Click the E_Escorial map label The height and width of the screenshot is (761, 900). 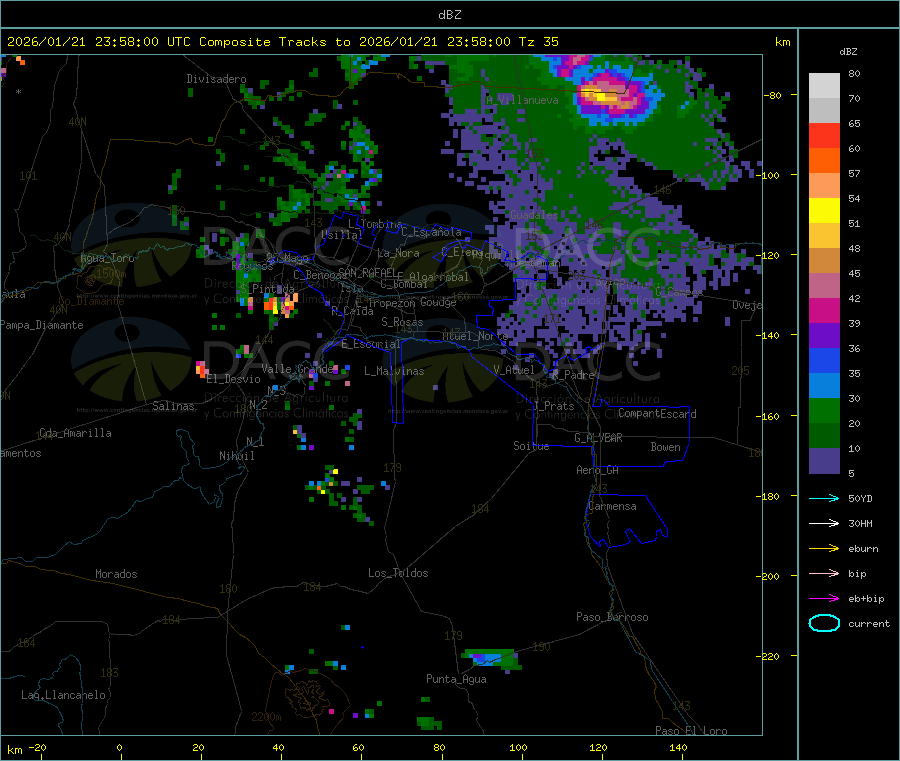[371, 344]
